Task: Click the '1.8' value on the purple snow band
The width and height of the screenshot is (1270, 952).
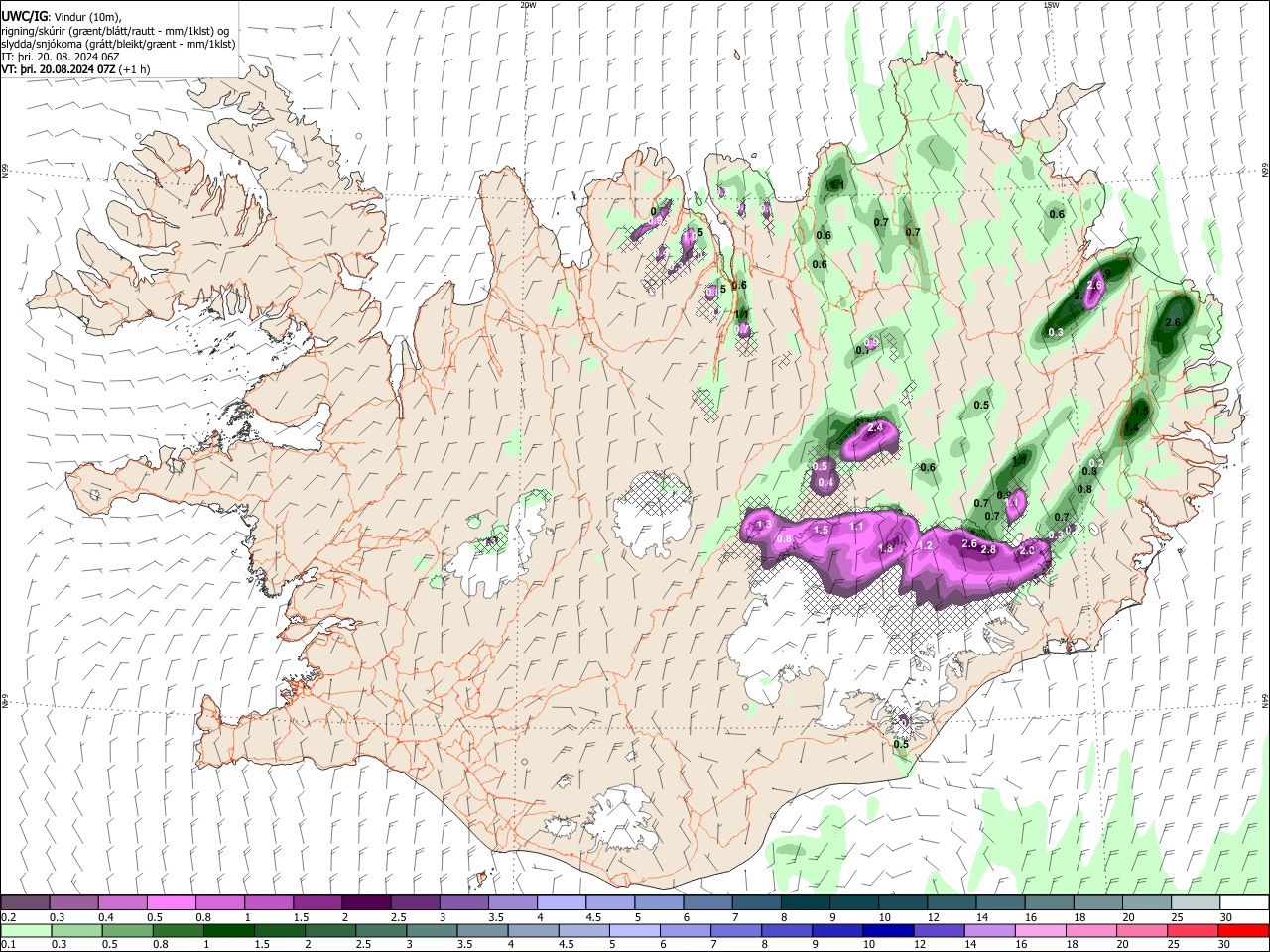Action: point(886,548)
